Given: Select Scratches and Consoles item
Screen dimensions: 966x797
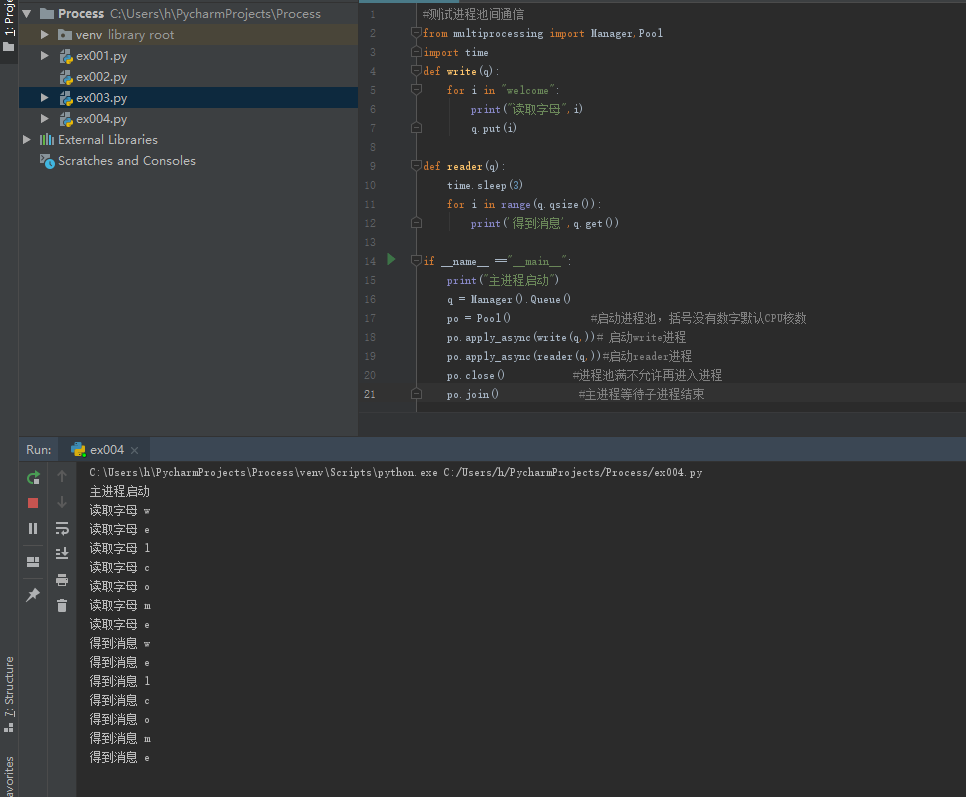Looking at the screenshot, I should 127,161.
